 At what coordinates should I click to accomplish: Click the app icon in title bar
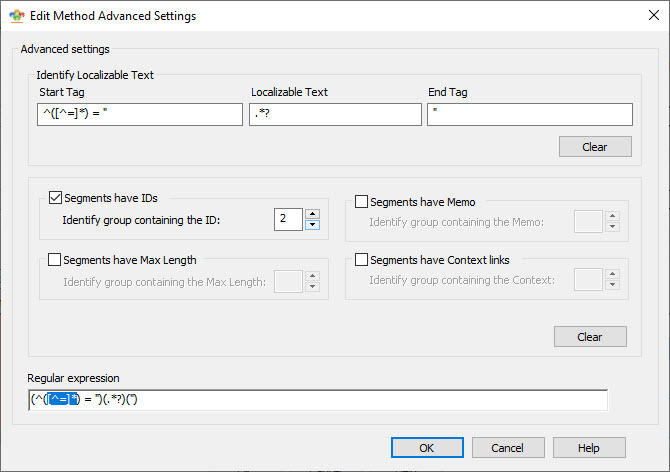pos(17,16)
